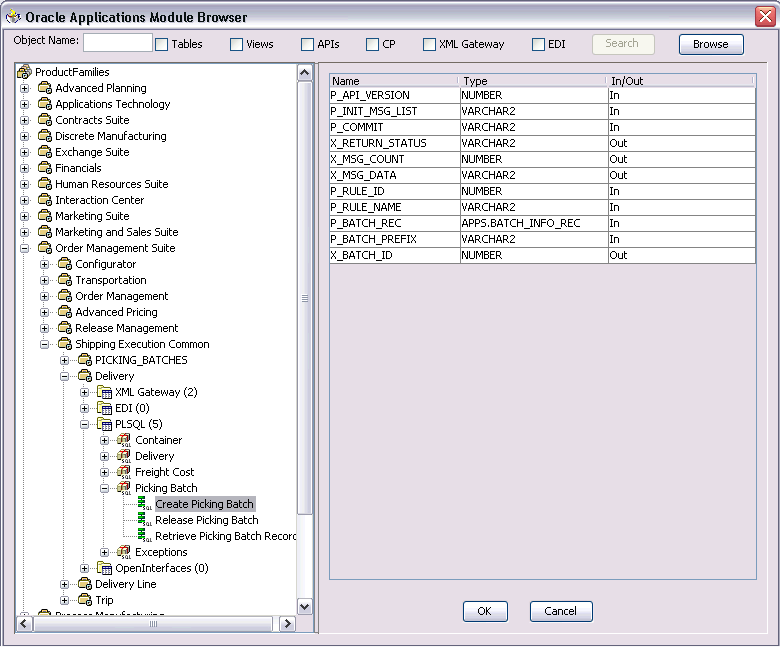Click the Release Picking Batch procedure icon

(x=144, y=520)
